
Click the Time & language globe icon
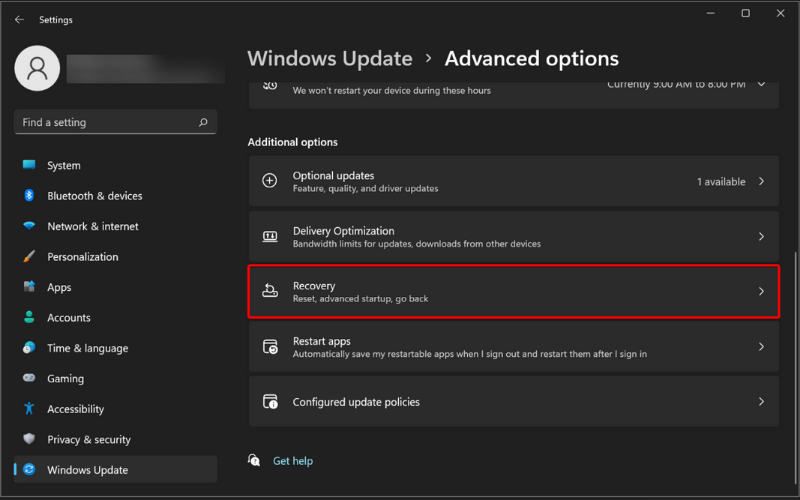point(29,347)
